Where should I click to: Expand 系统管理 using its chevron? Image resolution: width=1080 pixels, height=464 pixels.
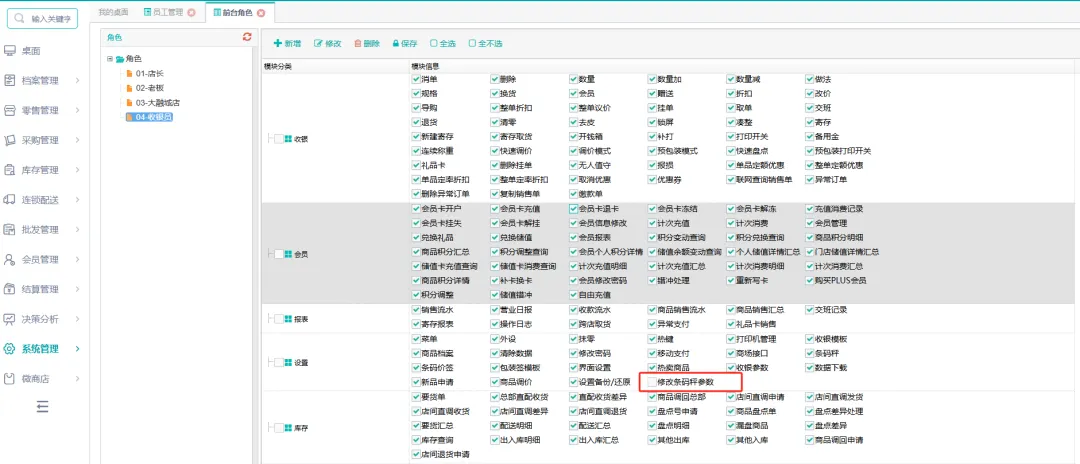click(78, 348)
